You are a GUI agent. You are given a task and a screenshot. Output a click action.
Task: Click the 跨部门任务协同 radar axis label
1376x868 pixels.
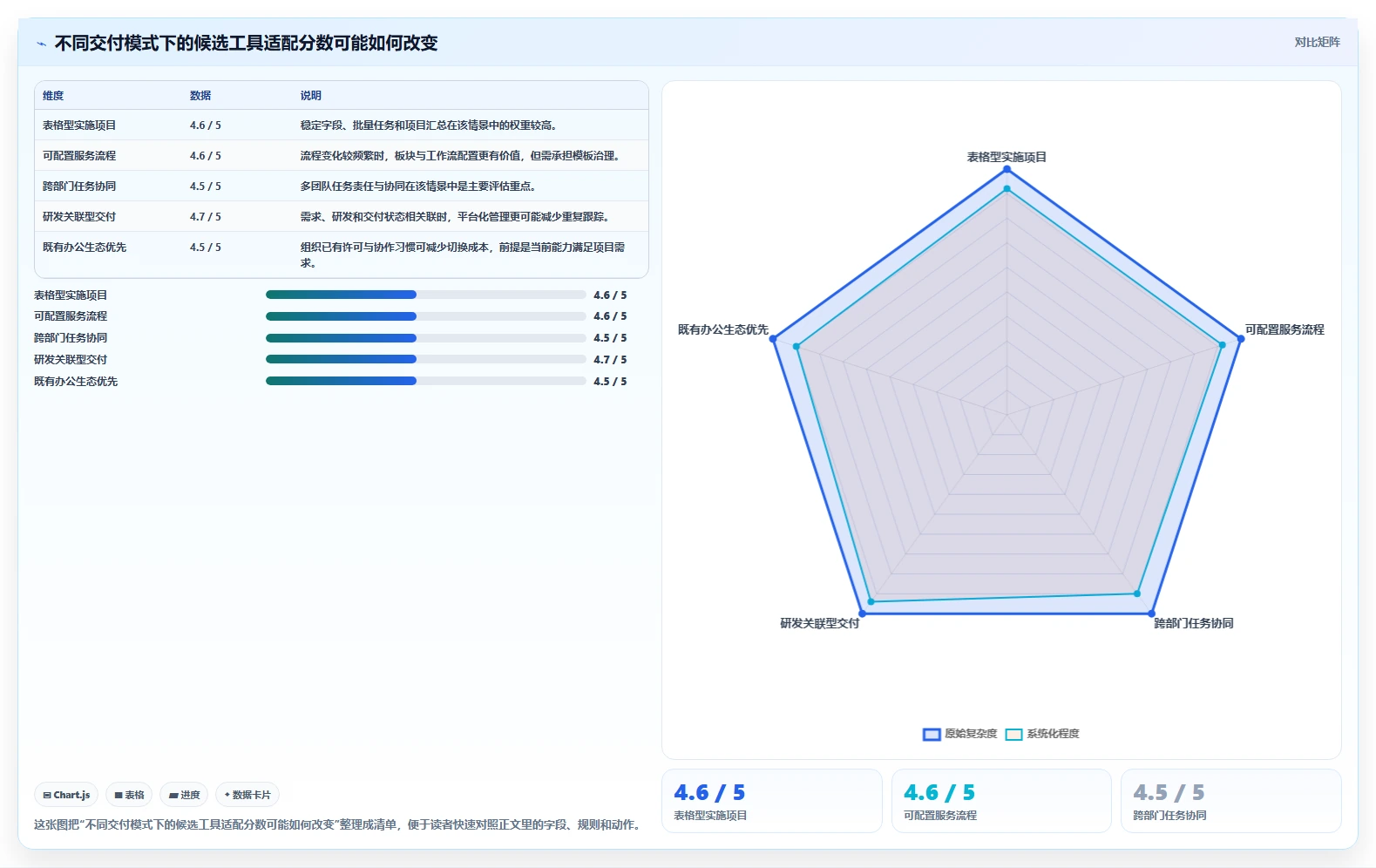coord(1194,623)
